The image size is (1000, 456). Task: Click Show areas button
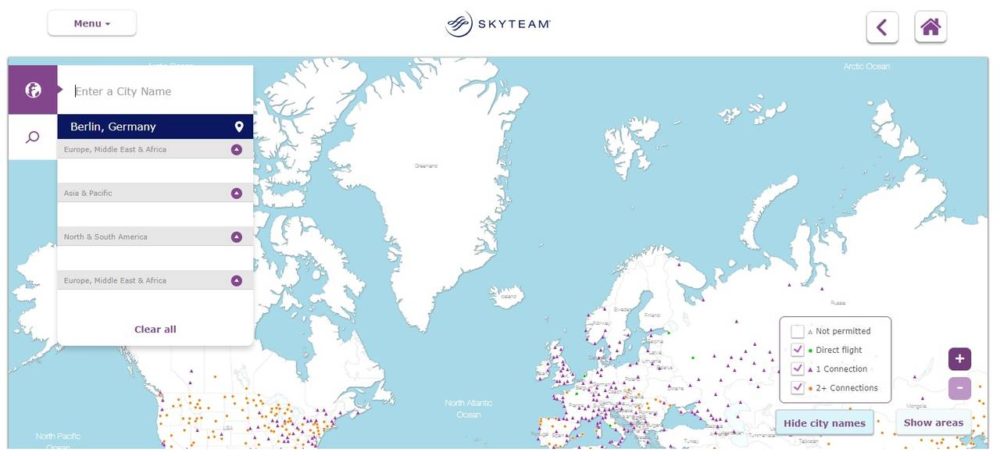tap(933, 422)
